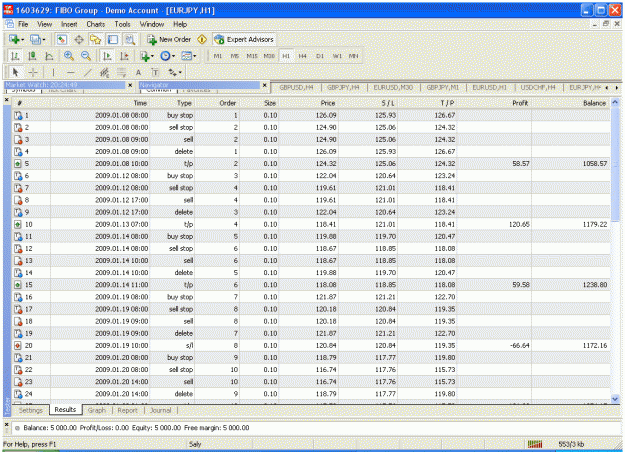
Task: Select the Horizontal Line tool
Action: click(x=71, y=73)
